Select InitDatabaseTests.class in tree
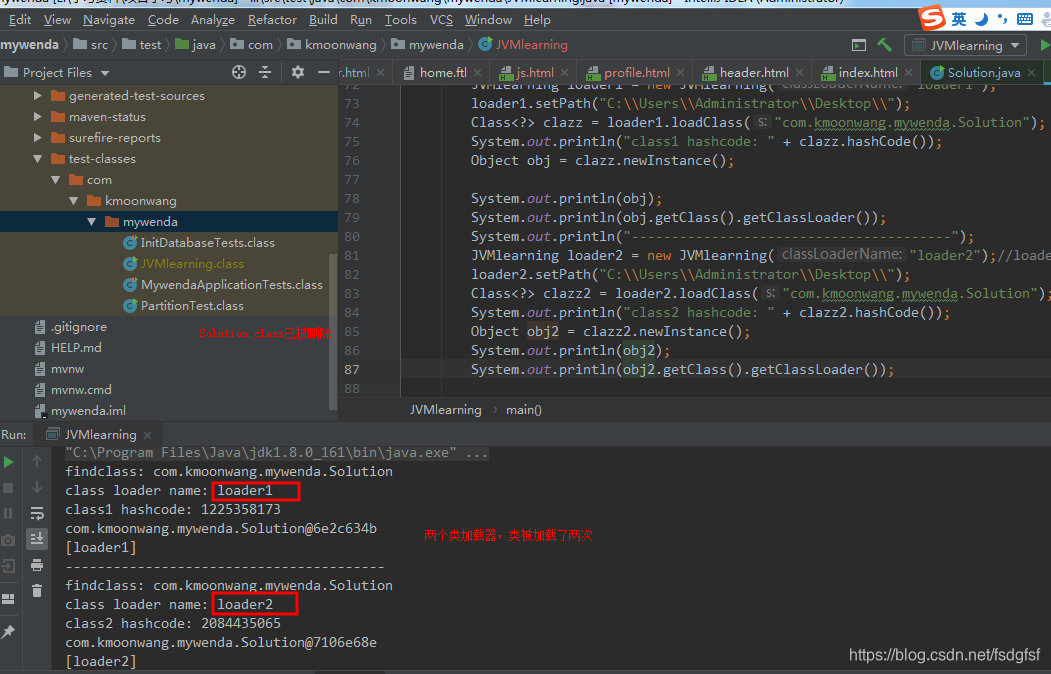The image size is (1051, 674). tap(199, 243)
